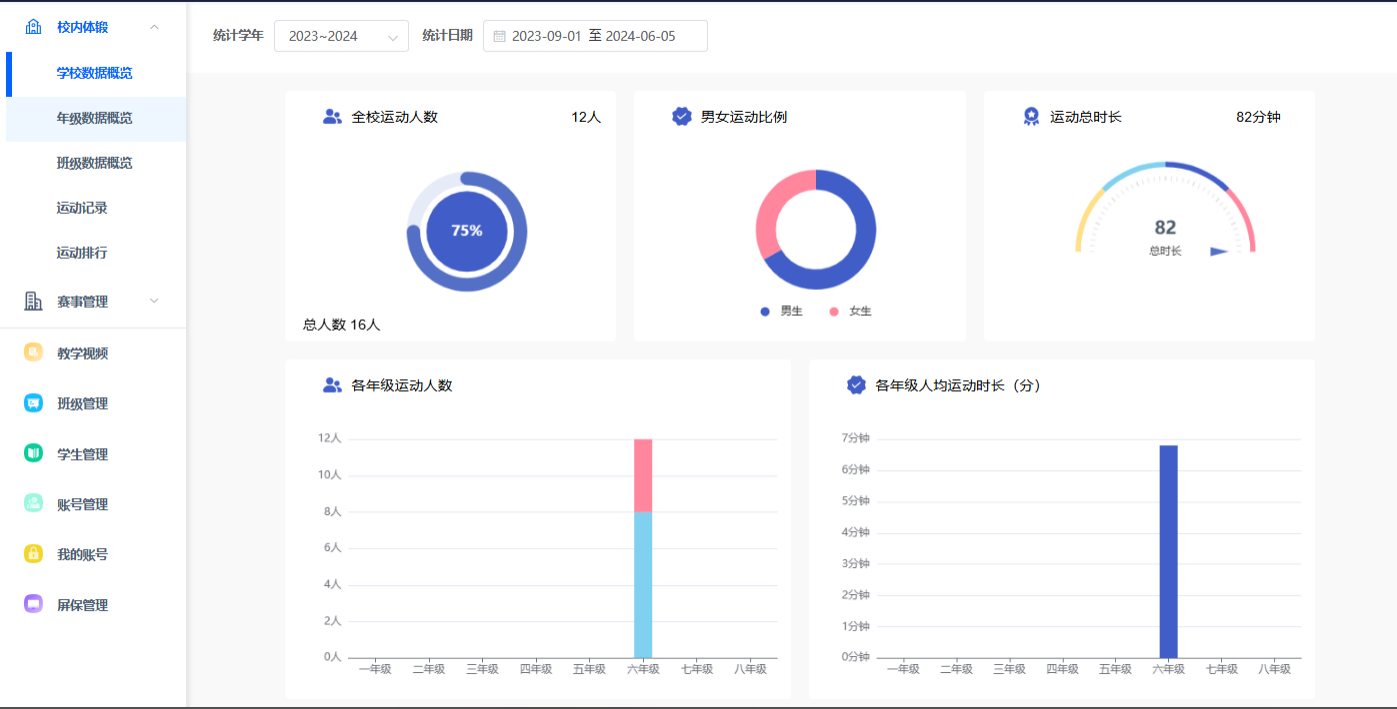Open 班级数据概览 page

[x=95, y=163]
